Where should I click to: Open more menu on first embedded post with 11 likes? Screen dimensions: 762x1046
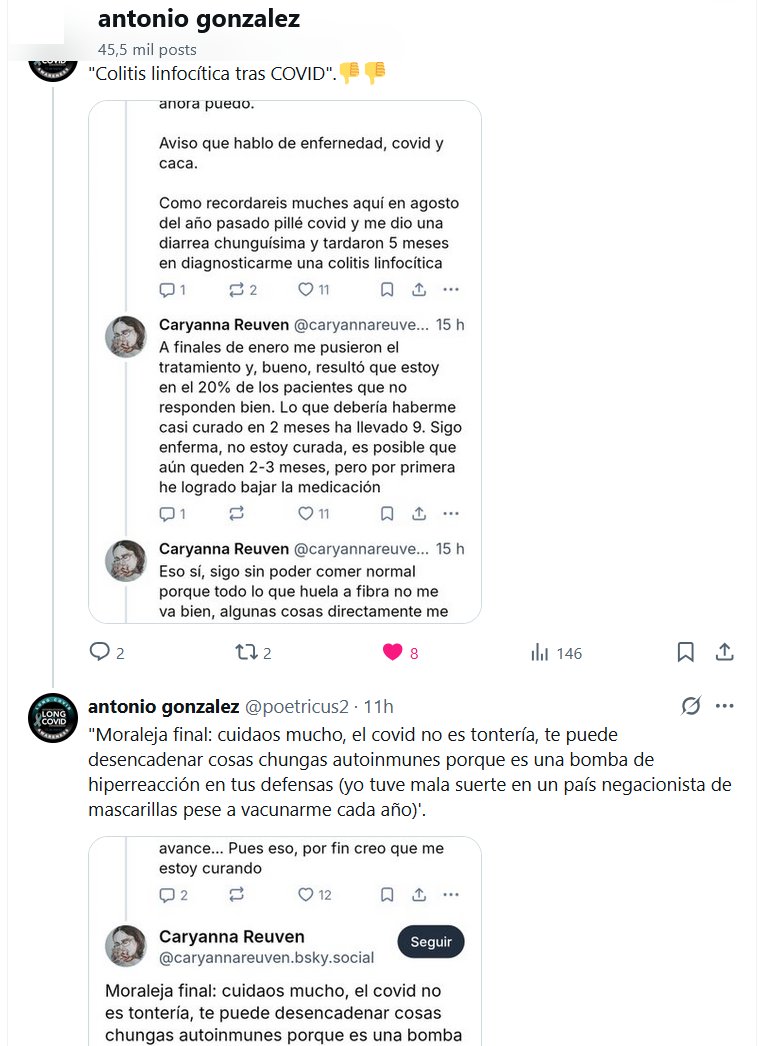pyautogui.click(x=451, y=290)
